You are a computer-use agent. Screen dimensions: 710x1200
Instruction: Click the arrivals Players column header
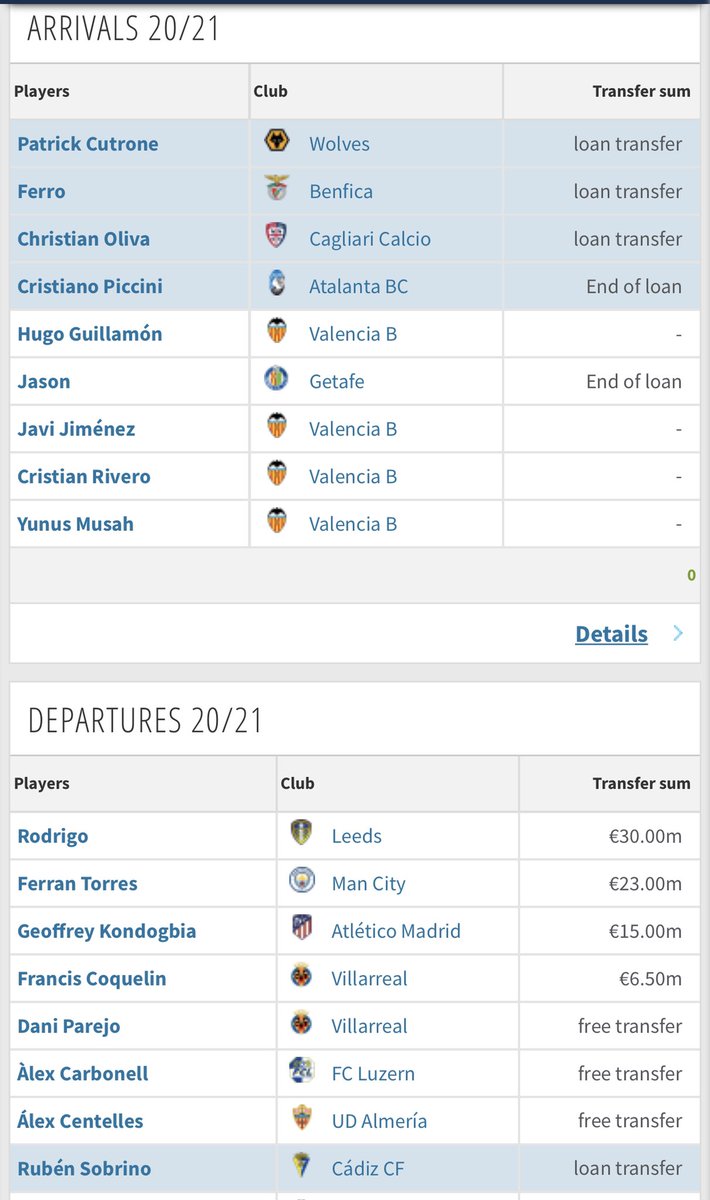42,91
